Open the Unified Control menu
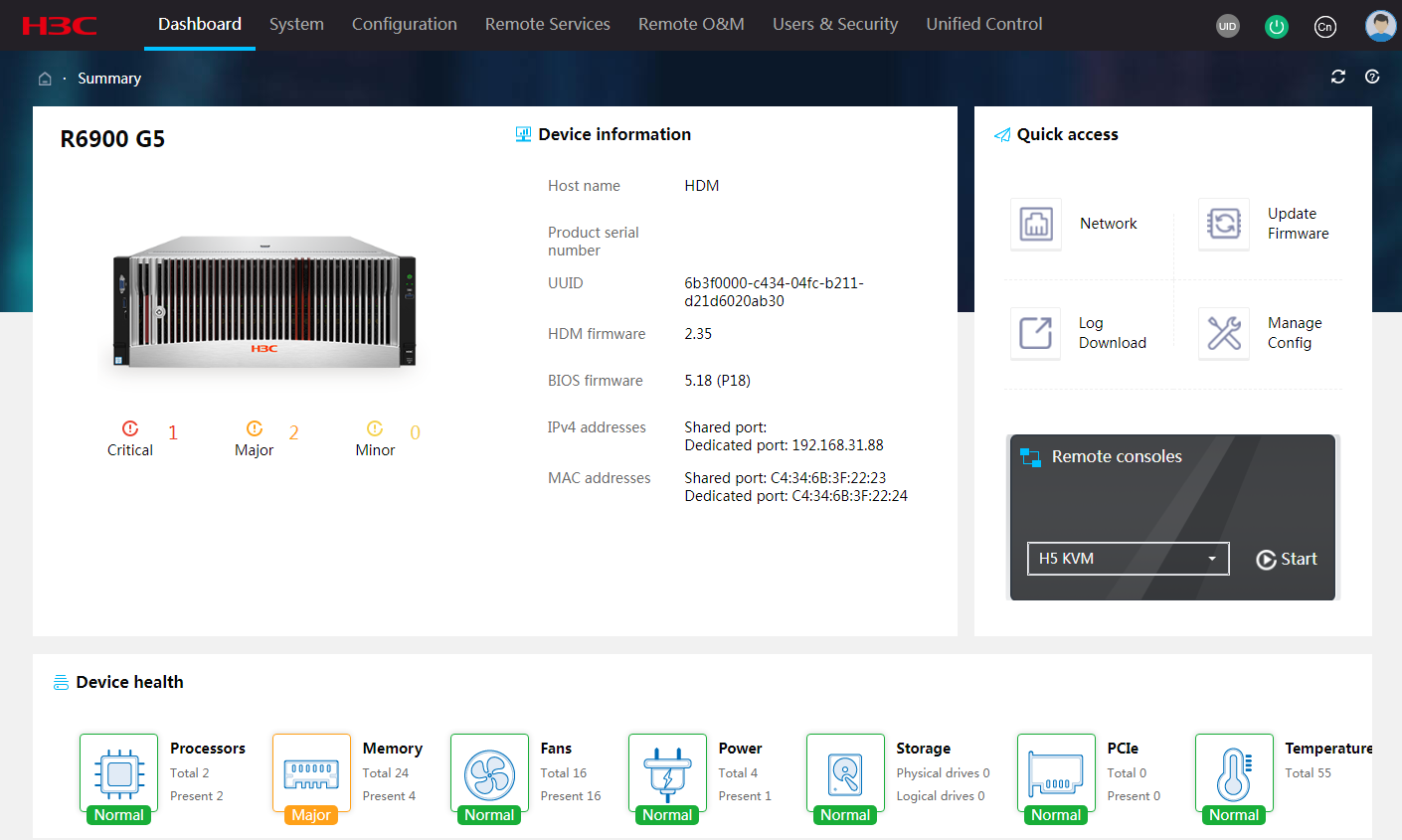 pyautogui.click(x=984, y=25)
